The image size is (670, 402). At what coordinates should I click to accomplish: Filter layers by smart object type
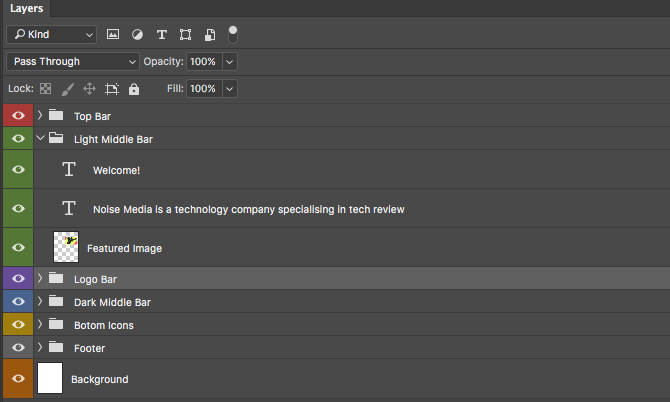point(210,34)
